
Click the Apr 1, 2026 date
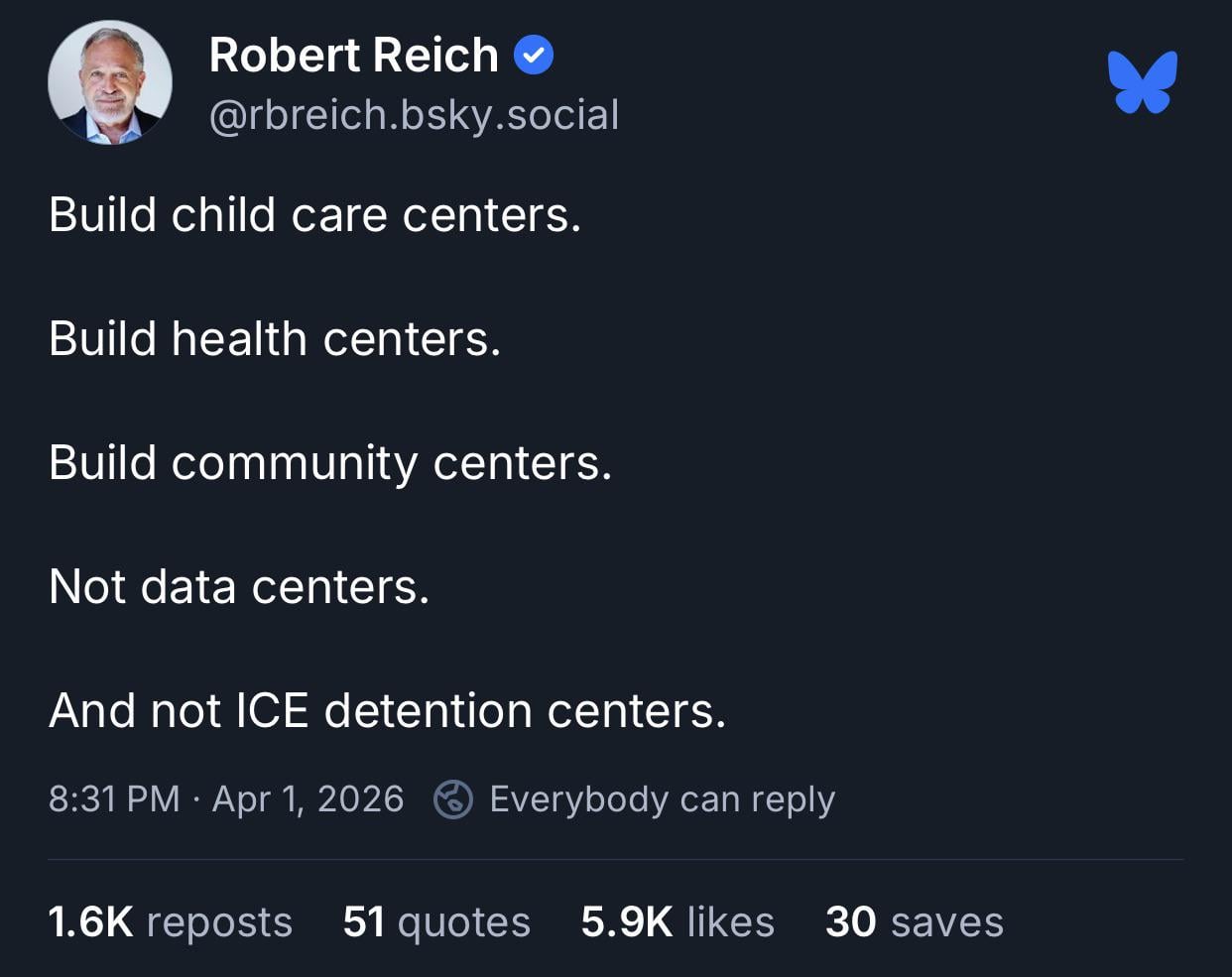click(x=308, y=798)
